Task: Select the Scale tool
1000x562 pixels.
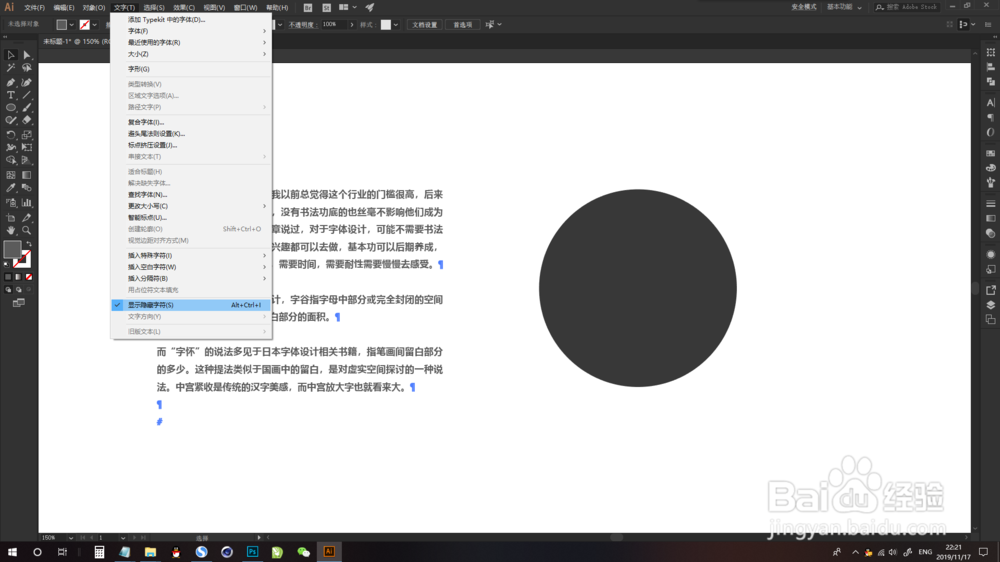Action: 27,135
